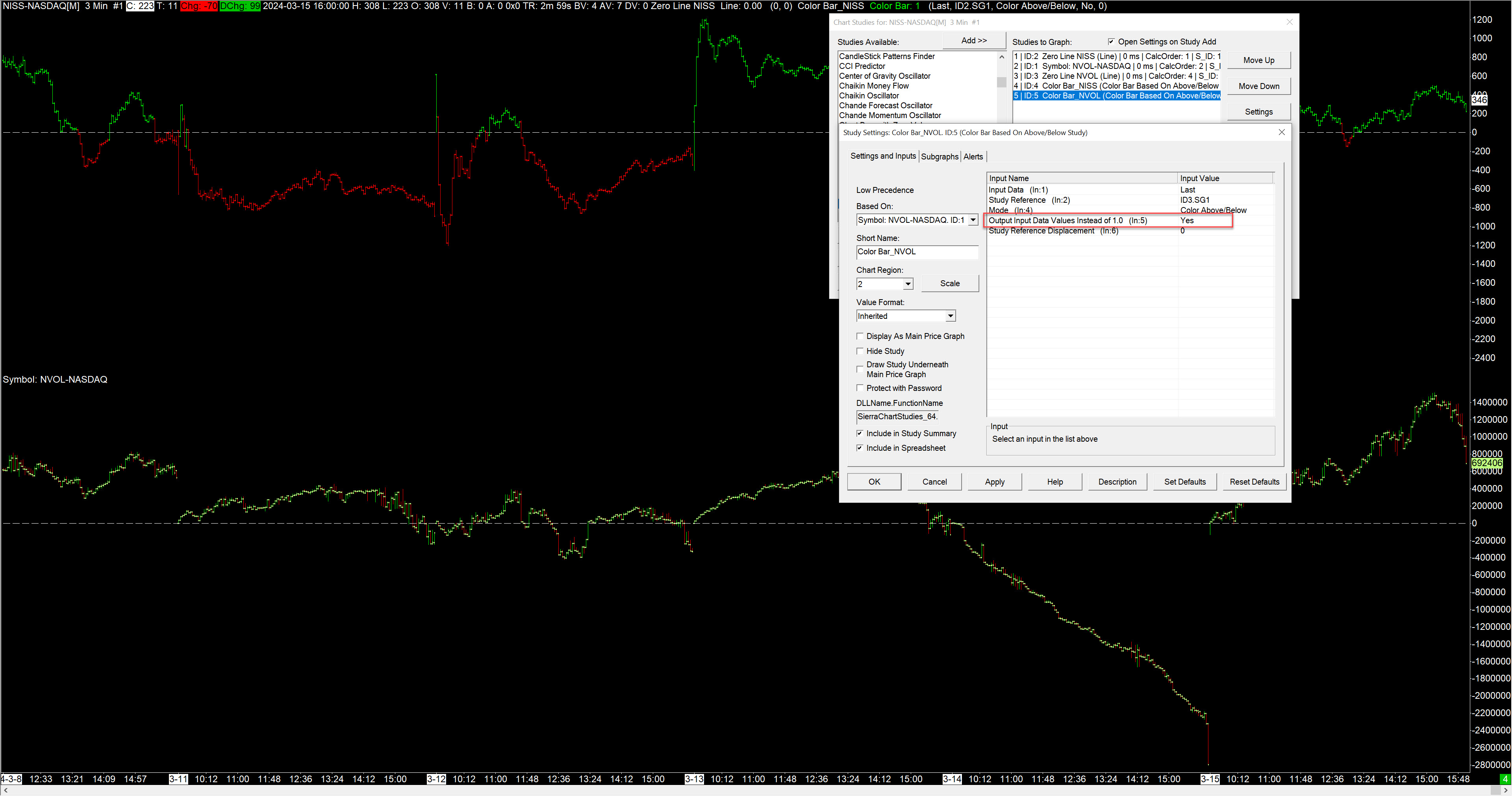The width and height of the screenshot is (1512, 796).
Task: Close the Study Settings dialog
Action: tap(1281, 132)
